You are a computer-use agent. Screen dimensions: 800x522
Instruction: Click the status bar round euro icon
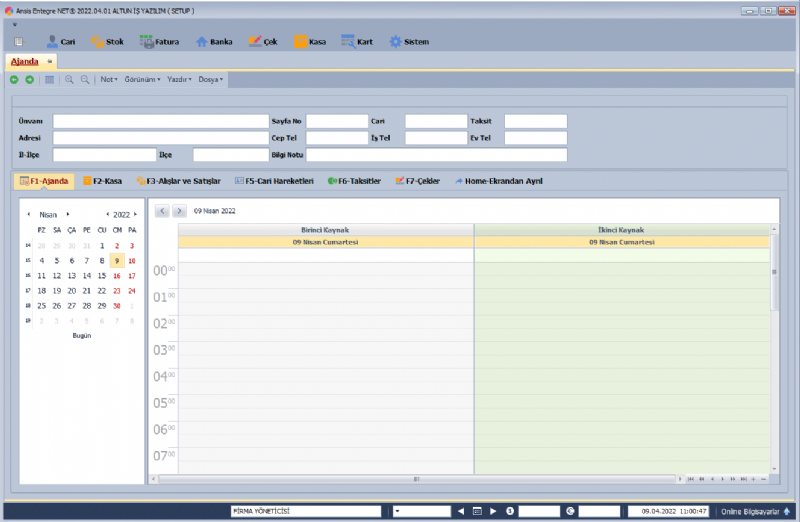pyautogui.click(x=570, y=511)
